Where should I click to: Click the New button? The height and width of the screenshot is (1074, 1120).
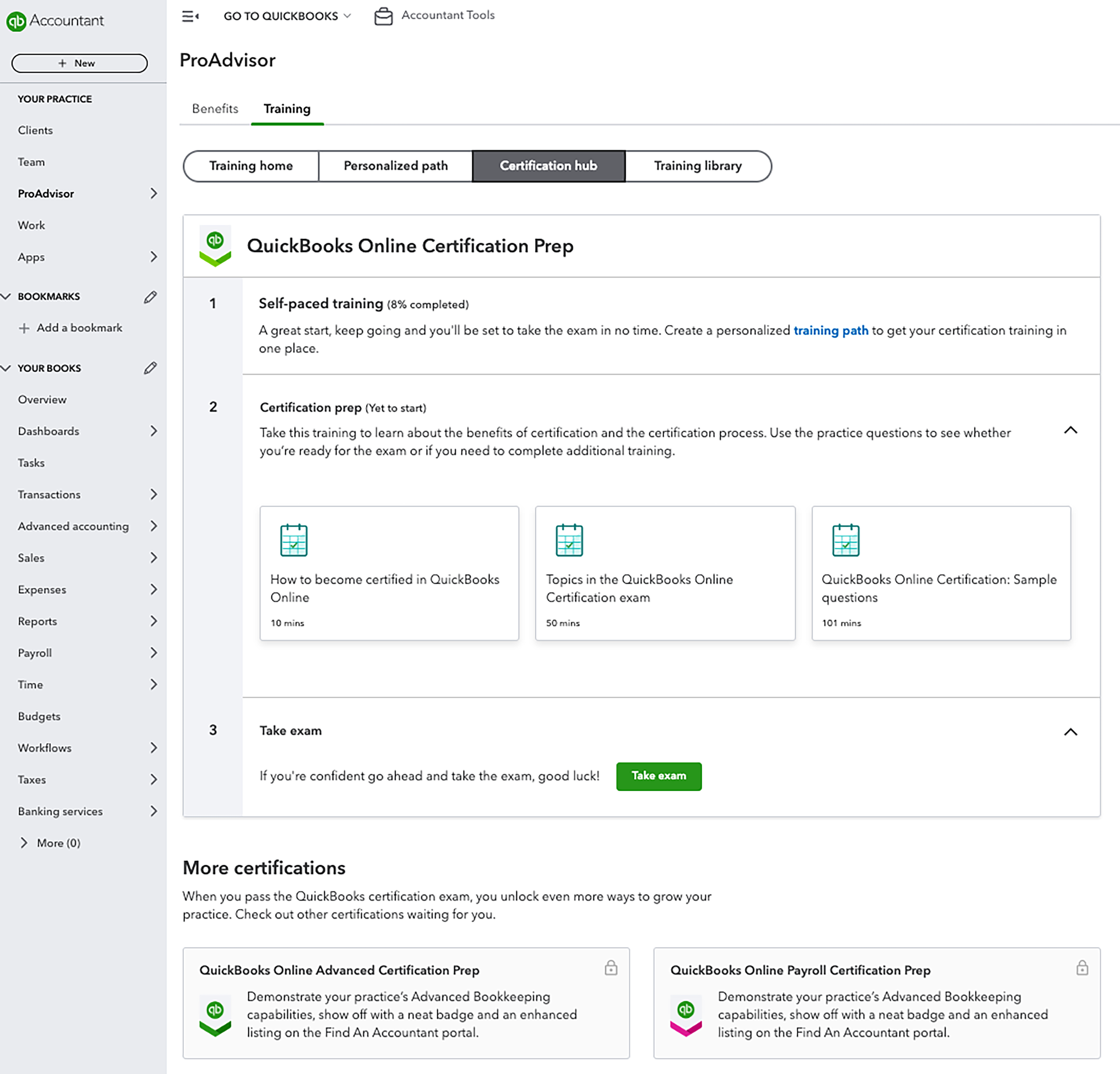pos(80,63)
